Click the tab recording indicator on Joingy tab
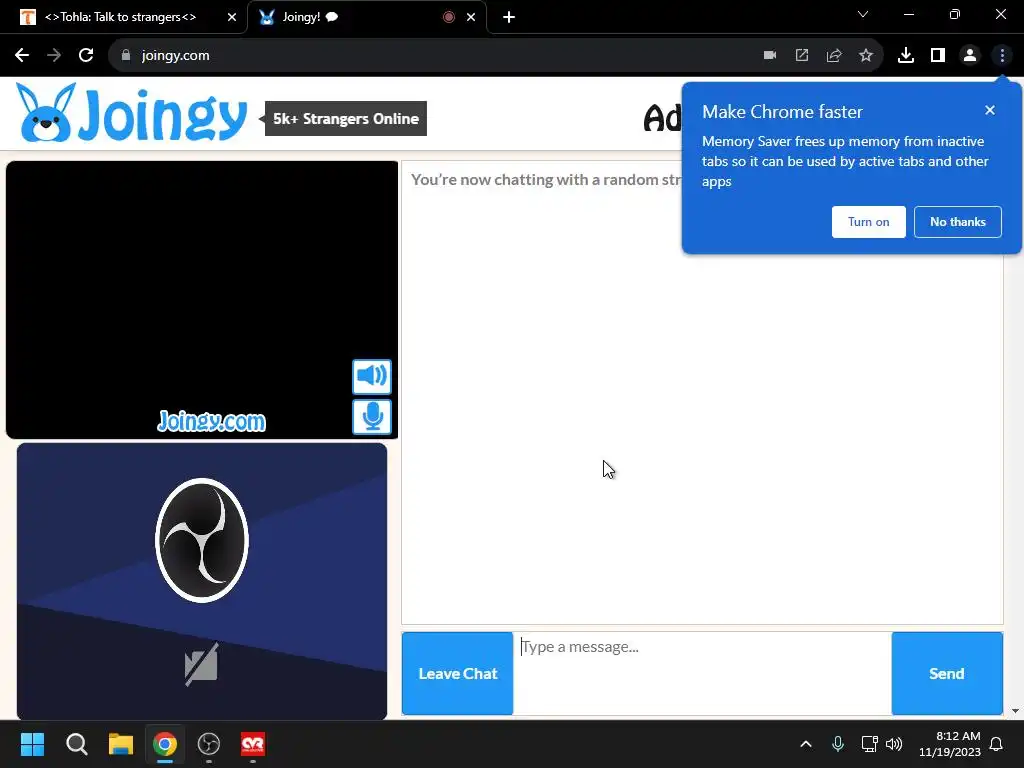 point(449,17)
